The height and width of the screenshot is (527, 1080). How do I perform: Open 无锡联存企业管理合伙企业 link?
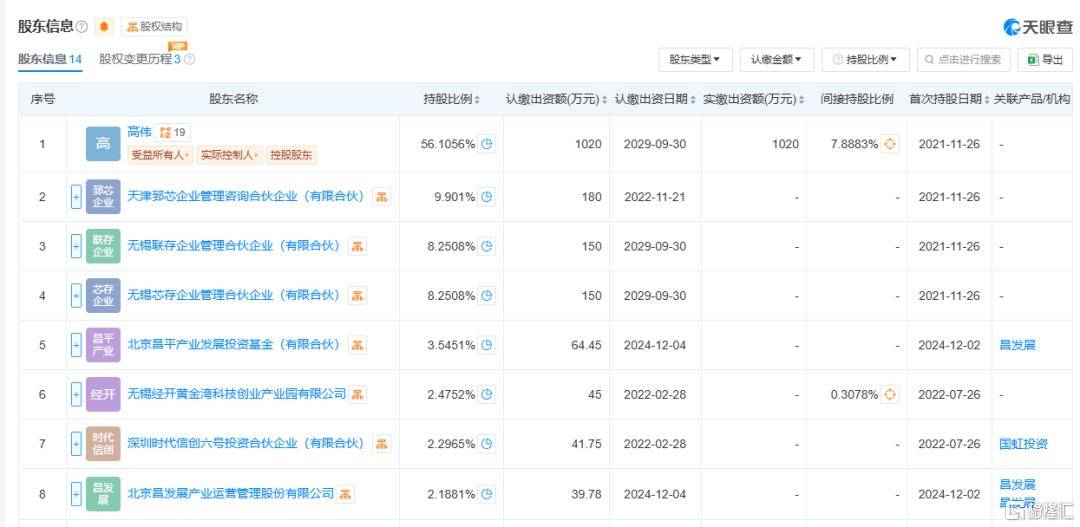coord(234,246)
